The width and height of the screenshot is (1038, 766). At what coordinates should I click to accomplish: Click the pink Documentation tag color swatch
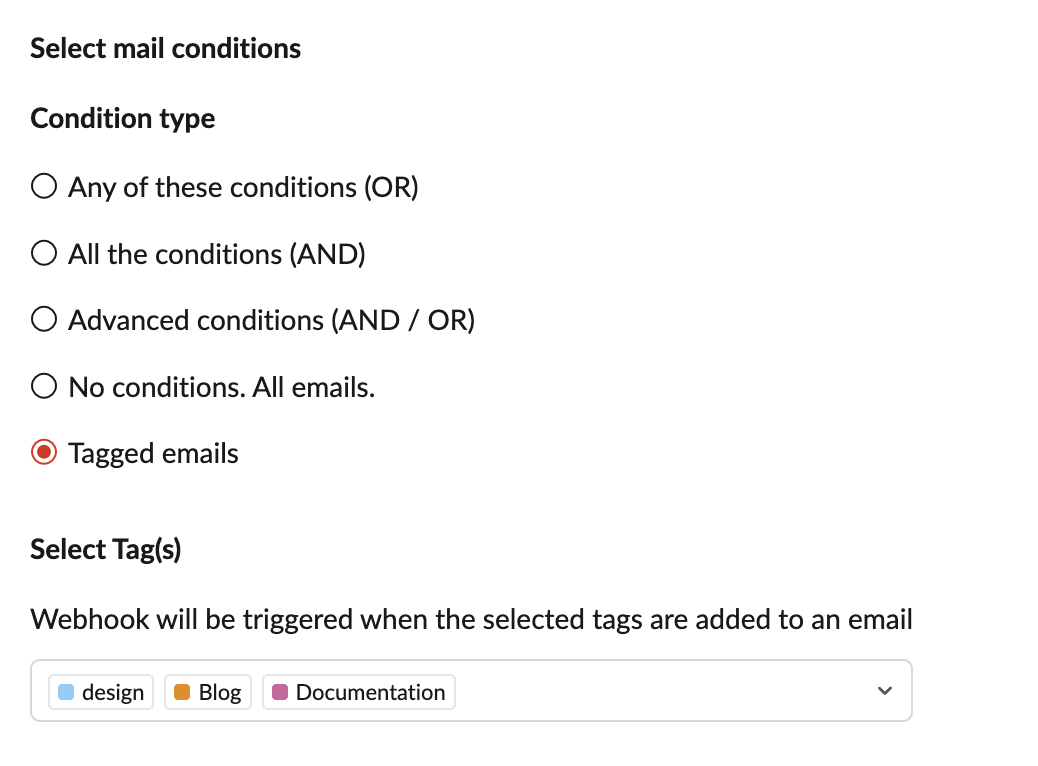pos(280,693)
